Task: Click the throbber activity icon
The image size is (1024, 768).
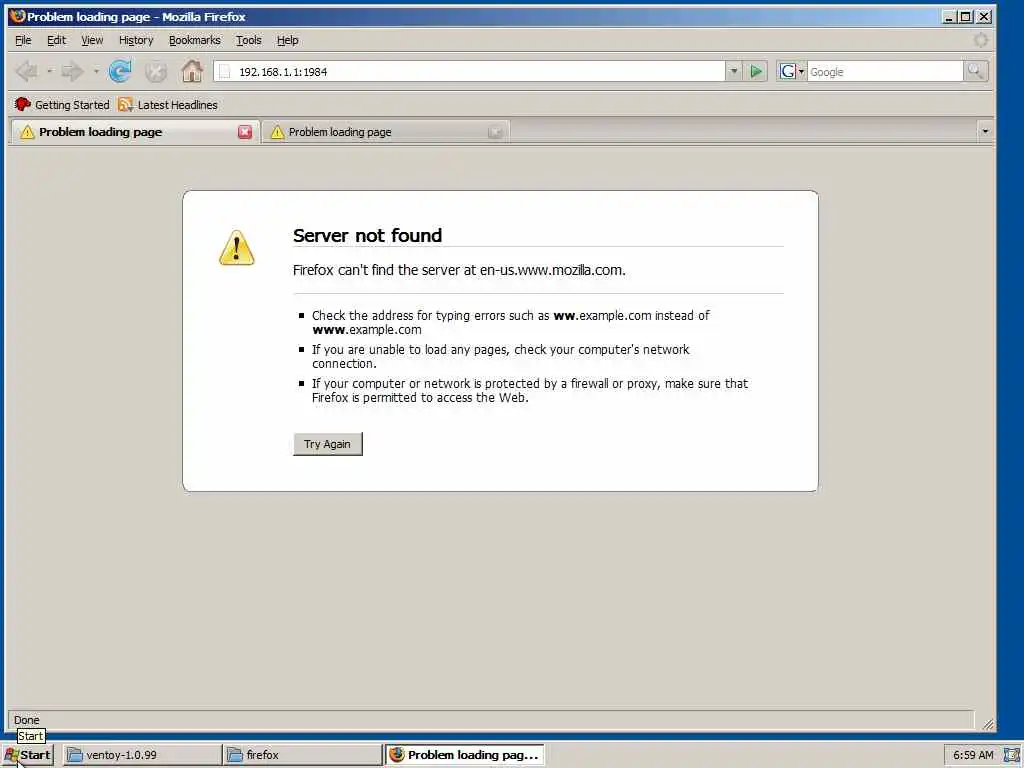Action: [980, 40]
